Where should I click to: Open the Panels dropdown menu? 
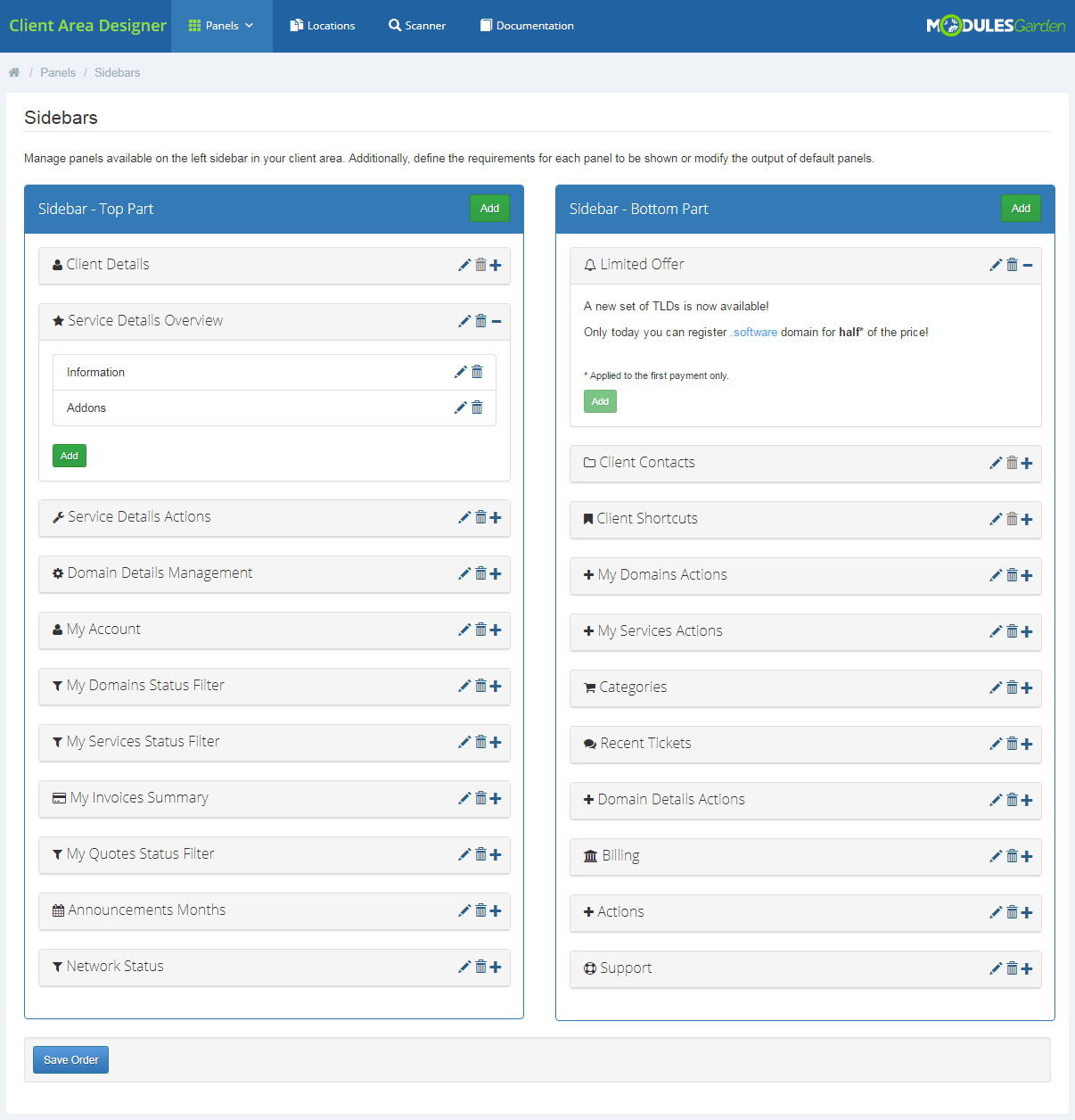coord(221,26)
